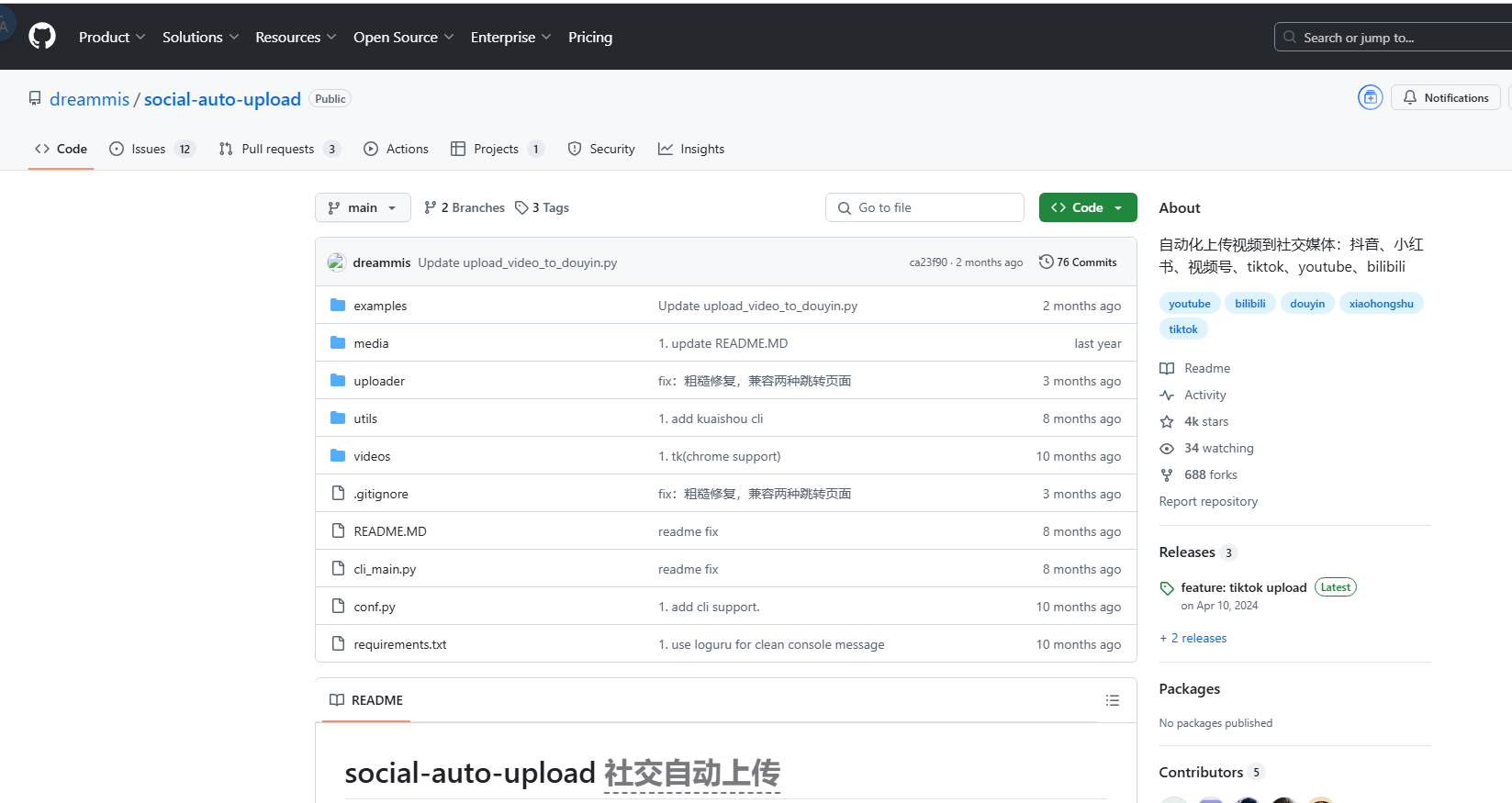This screenshot has width=1512, height=803.
Task: Expand the Resources menu
Action: 296,37
